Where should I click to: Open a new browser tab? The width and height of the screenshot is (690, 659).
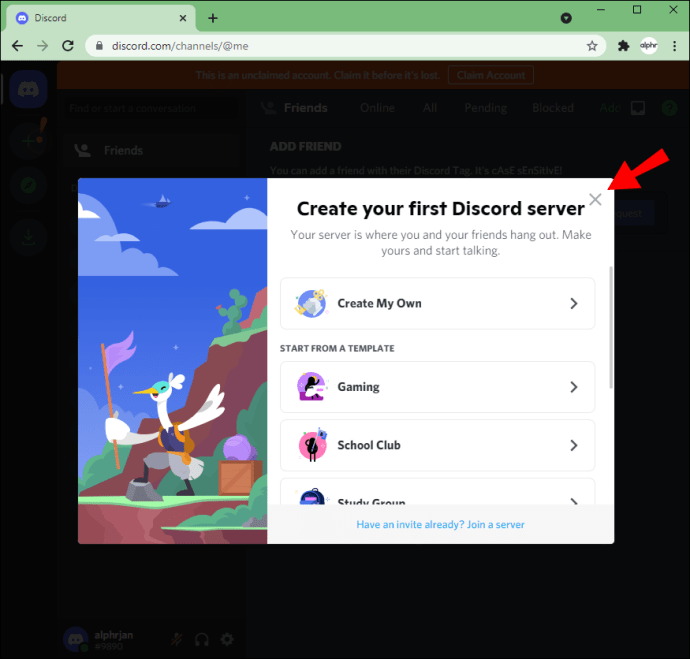213,18
